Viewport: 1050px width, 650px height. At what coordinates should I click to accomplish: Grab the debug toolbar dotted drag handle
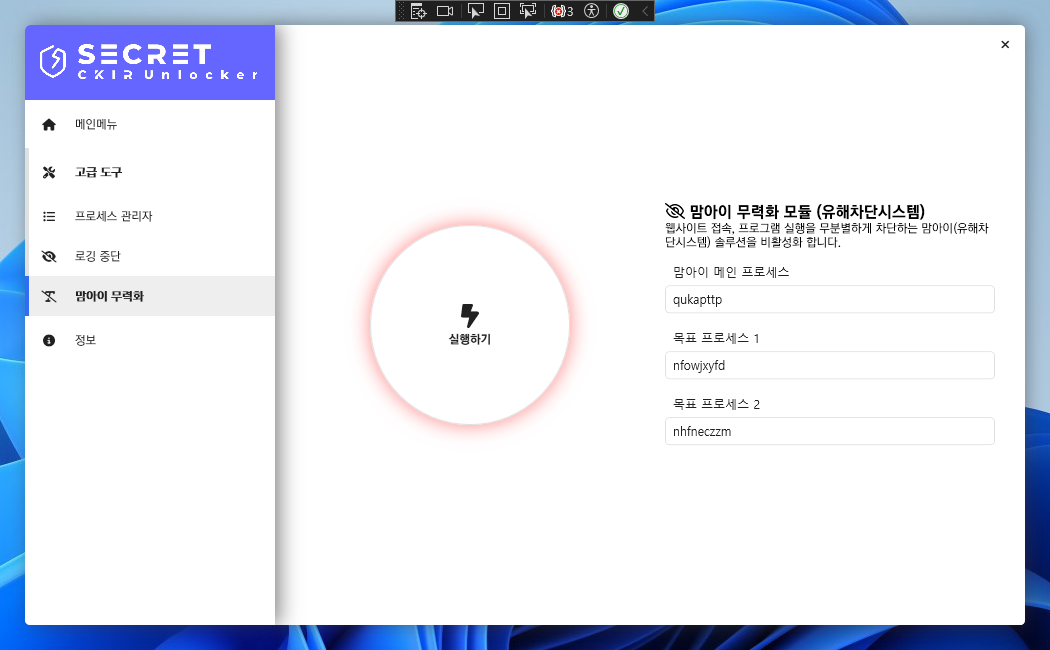(401, 11)
